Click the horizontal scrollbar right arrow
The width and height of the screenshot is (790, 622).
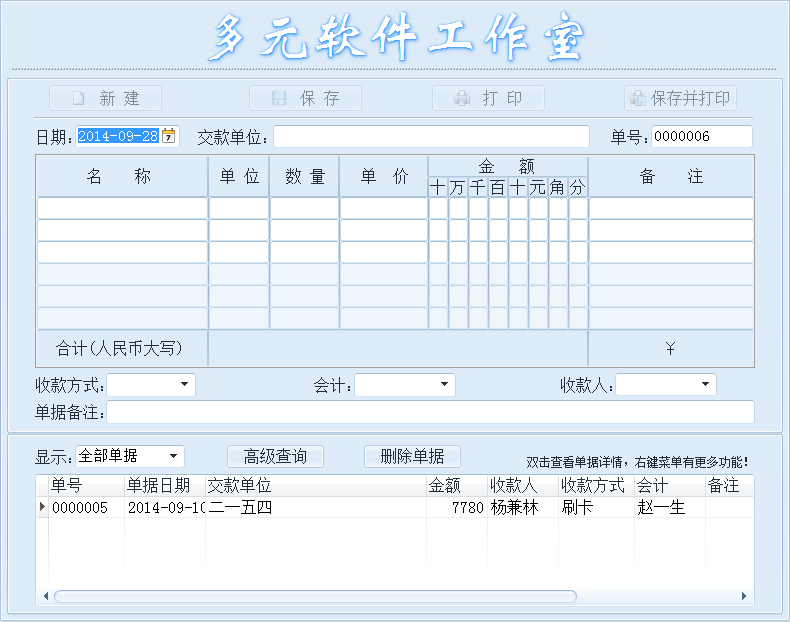click(x=744, y=597)
